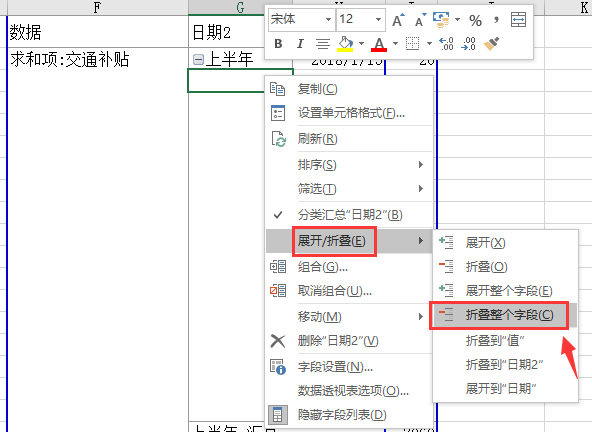592x432 pixels.
Task: Choose 展开到"日期"
Action: point(505,388)
